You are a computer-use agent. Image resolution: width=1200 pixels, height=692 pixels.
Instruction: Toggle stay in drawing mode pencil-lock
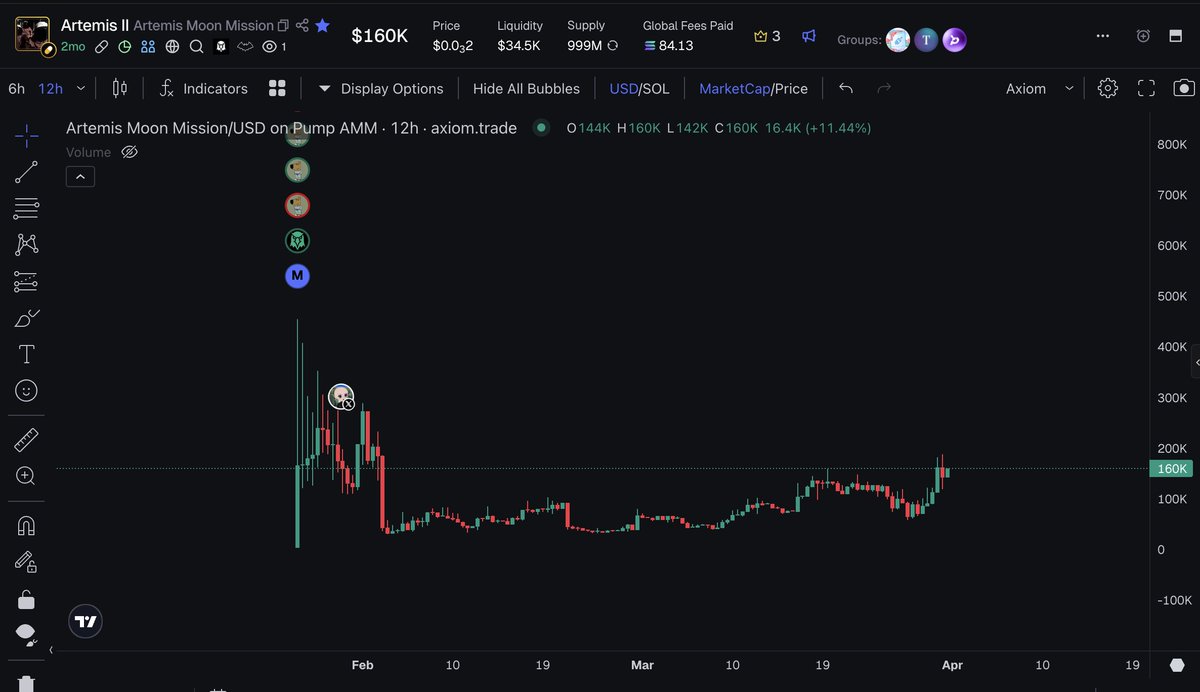[27, 562]
